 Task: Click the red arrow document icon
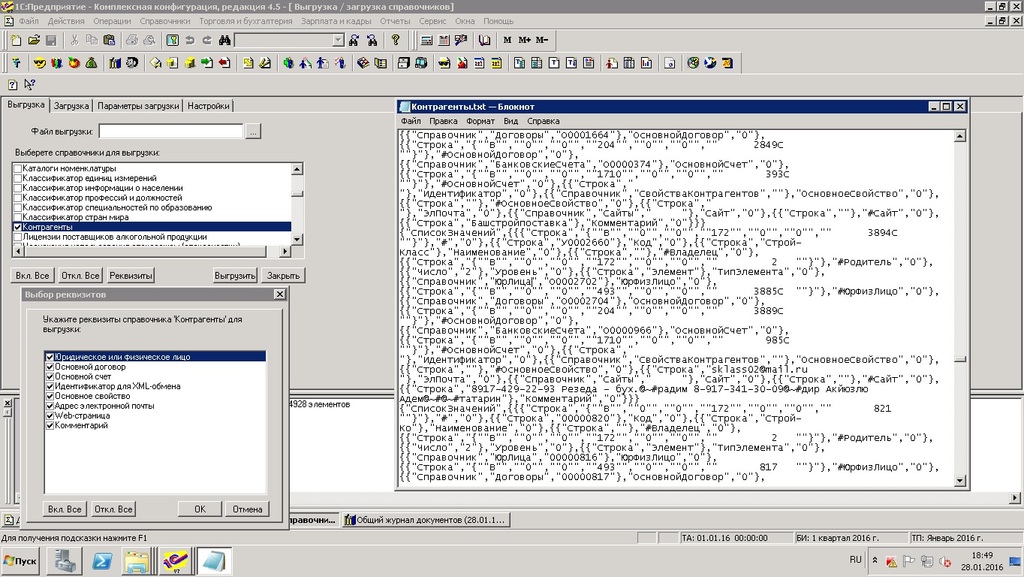point(225,63)
